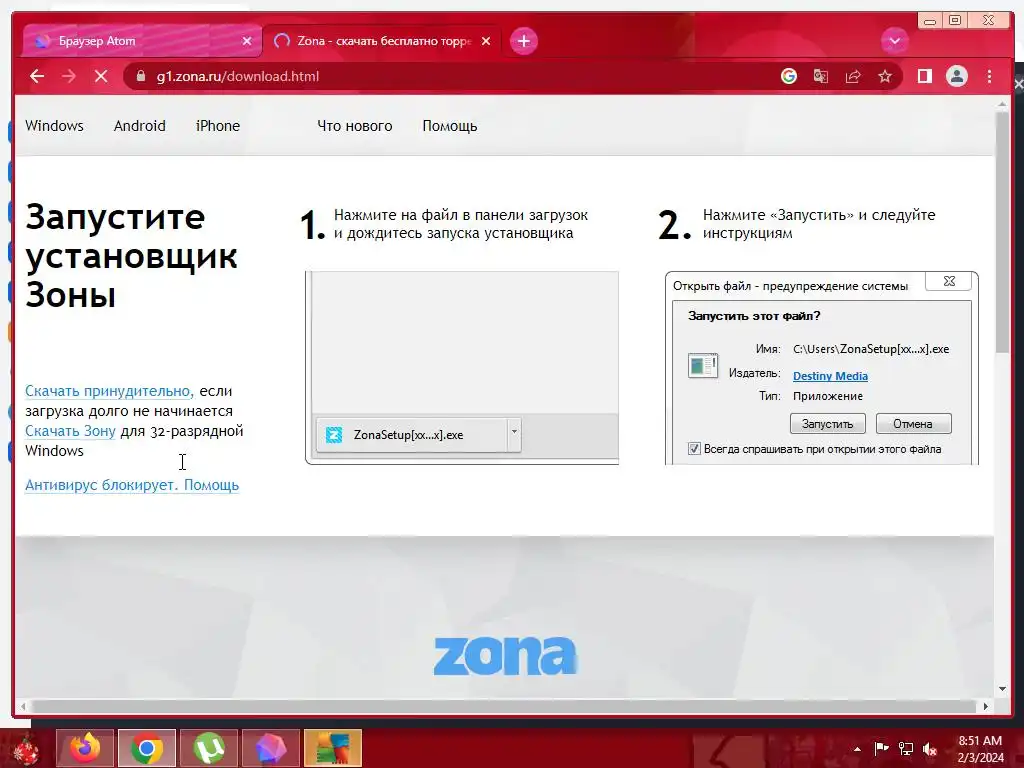
Task: Open Что нового page
Action: click(355, 125)
